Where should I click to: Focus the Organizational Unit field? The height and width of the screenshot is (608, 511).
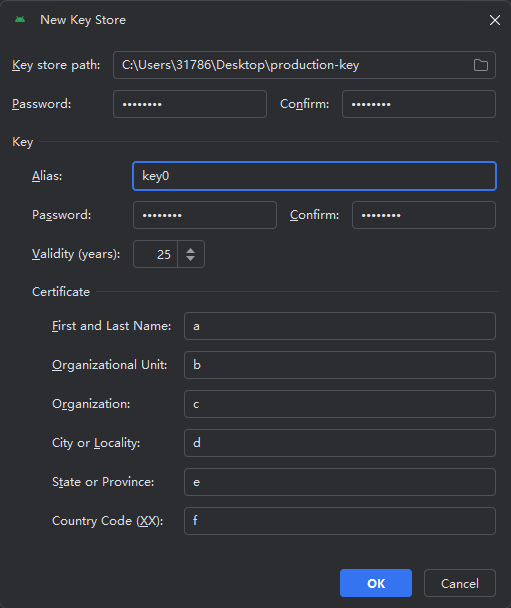[x=340, y=365]
